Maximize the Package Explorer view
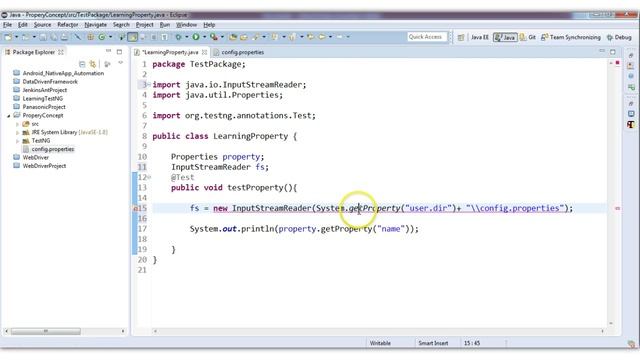Viewport: 640px width, 360px height. tap(119, 52)
